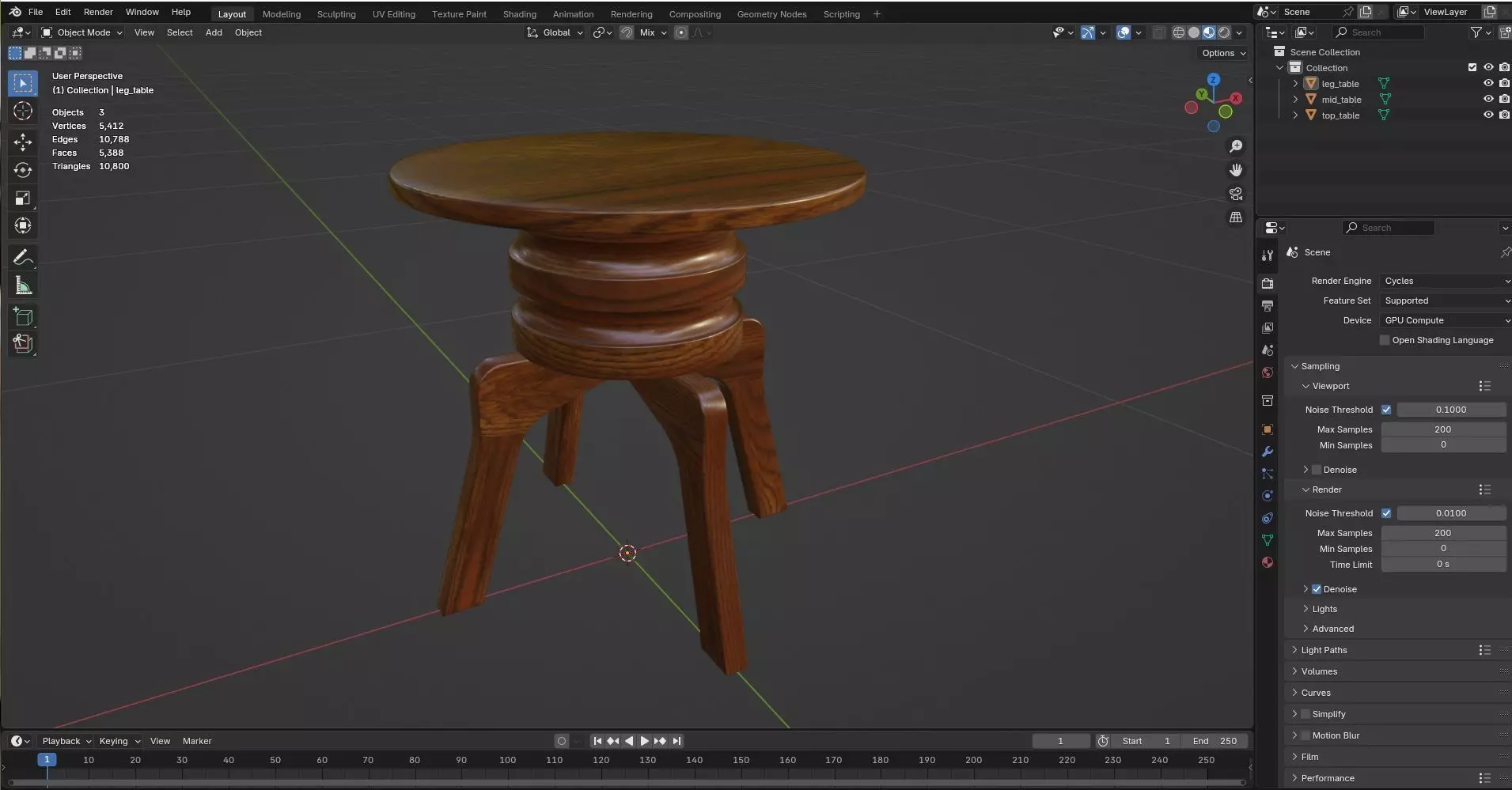Select the Add Cube tool
The image size is (1512, 790).
tap(23, 317)
